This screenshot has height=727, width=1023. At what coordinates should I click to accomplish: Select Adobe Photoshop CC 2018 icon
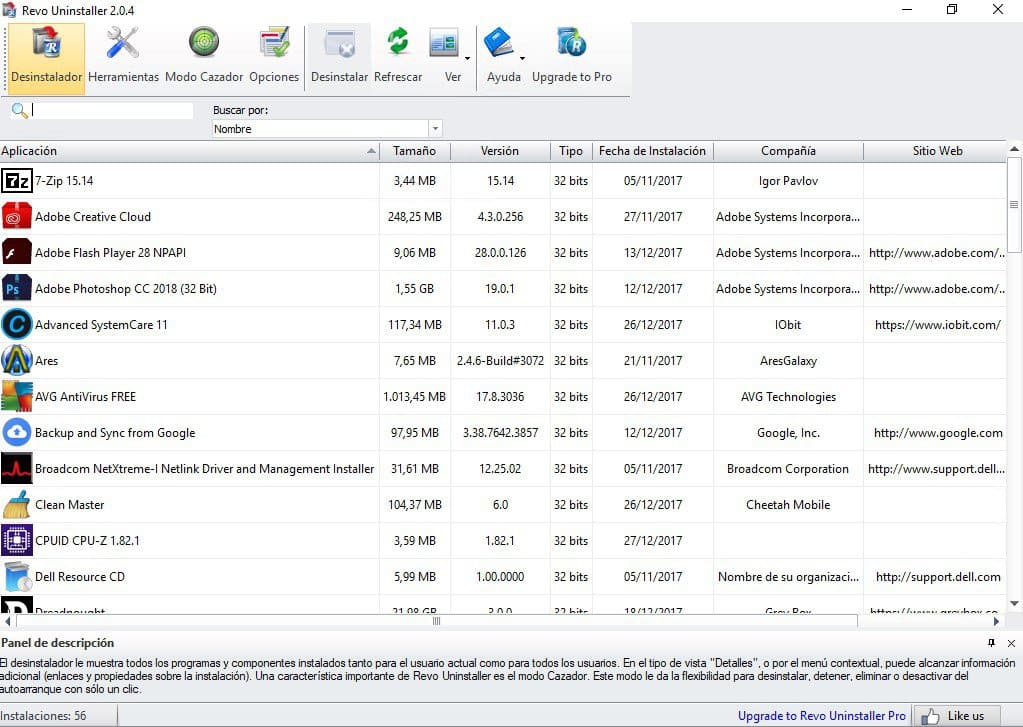(16, 288)
